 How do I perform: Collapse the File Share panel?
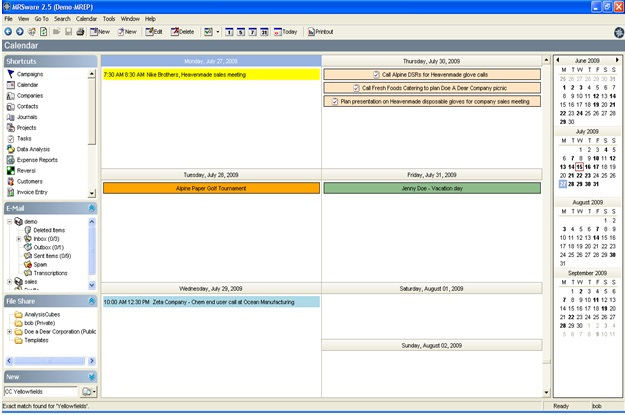(x=91, y=301)
